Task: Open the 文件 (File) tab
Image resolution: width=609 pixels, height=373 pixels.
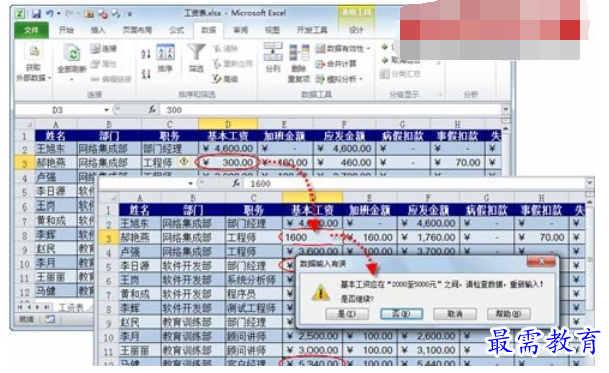Action: pyautogui.click(x=31, y=30)
